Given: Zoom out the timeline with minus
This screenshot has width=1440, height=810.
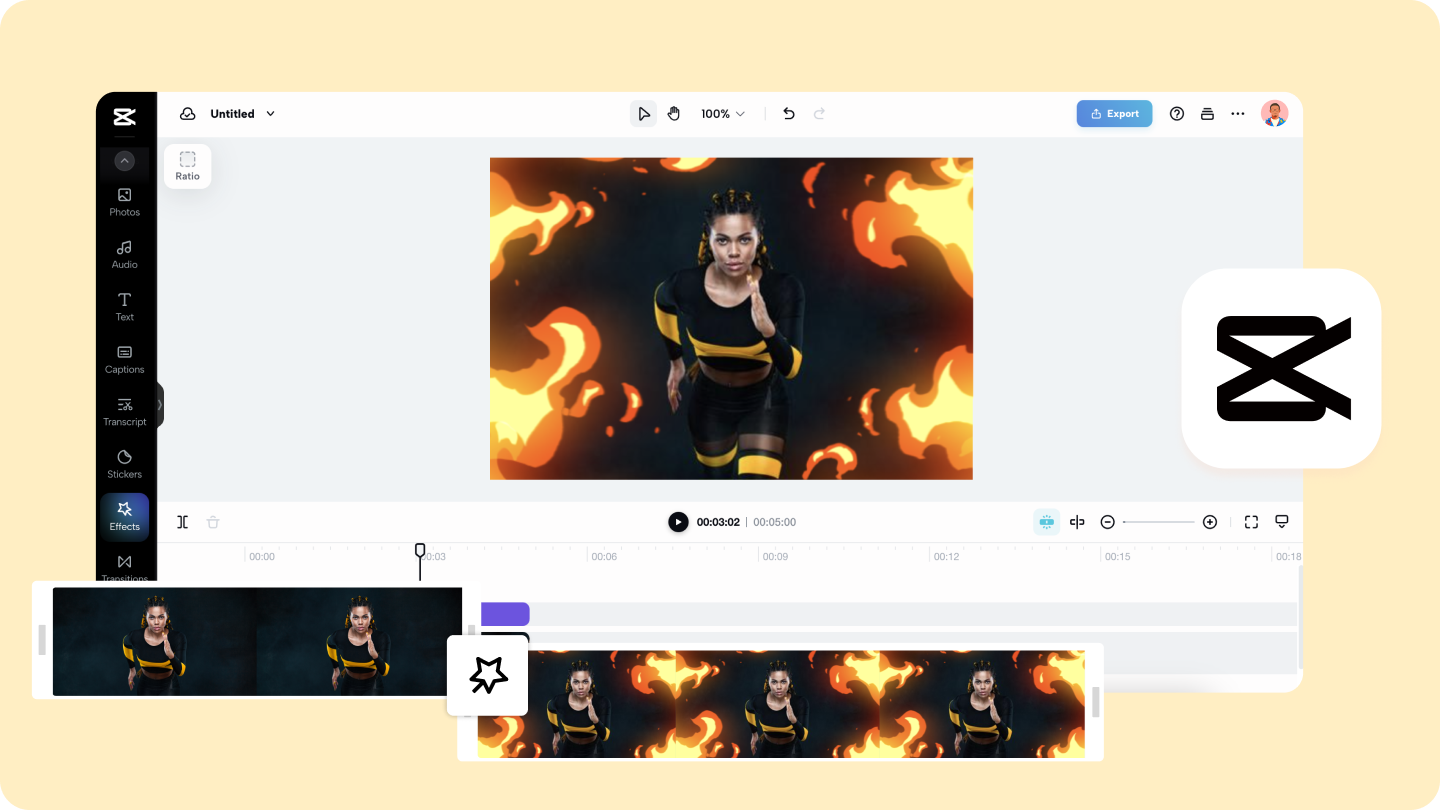Looking at the screenshot, I should [1107, 522].
